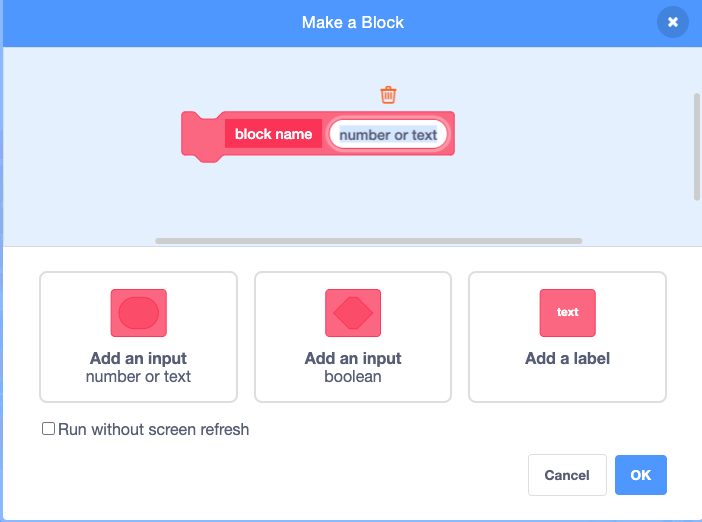The height and width of the screenshot is (522, 702).
Task: Add a boolean input via its card
Action: (x=353, y=337)
